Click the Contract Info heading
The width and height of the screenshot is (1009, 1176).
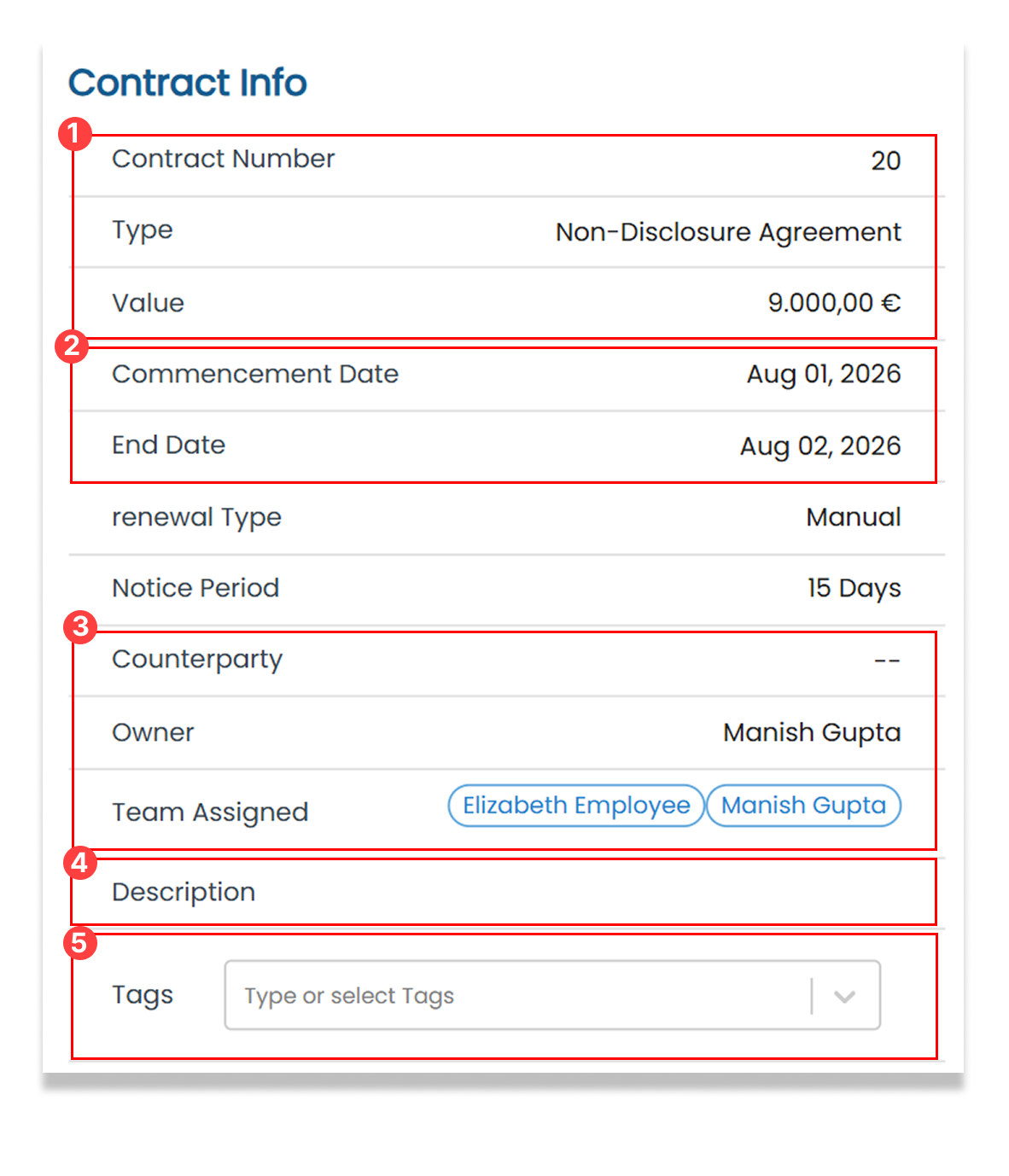pyautogui.click(x=188, y=83)
